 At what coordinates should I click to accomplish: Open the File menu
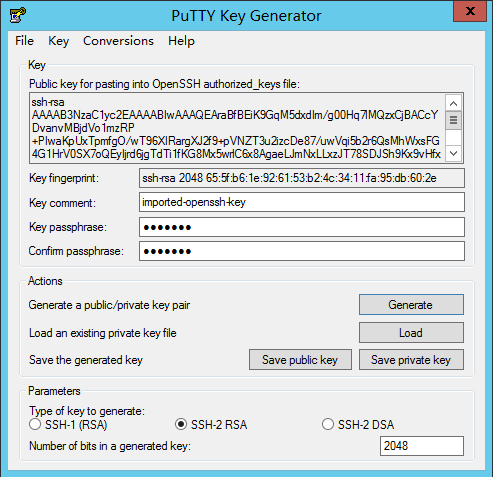tap(24, 41)
